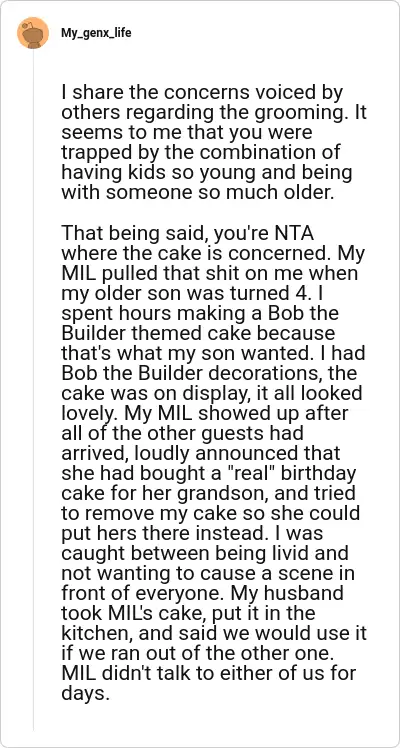
Task: Open the My_genx_life username profile link
Action: point(96,33)
